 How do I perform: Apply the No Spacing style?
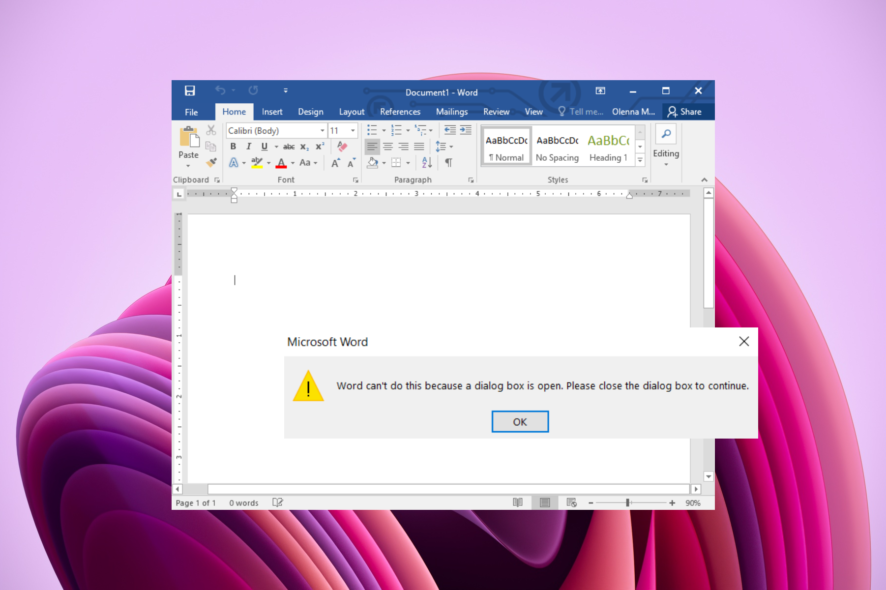557,147
